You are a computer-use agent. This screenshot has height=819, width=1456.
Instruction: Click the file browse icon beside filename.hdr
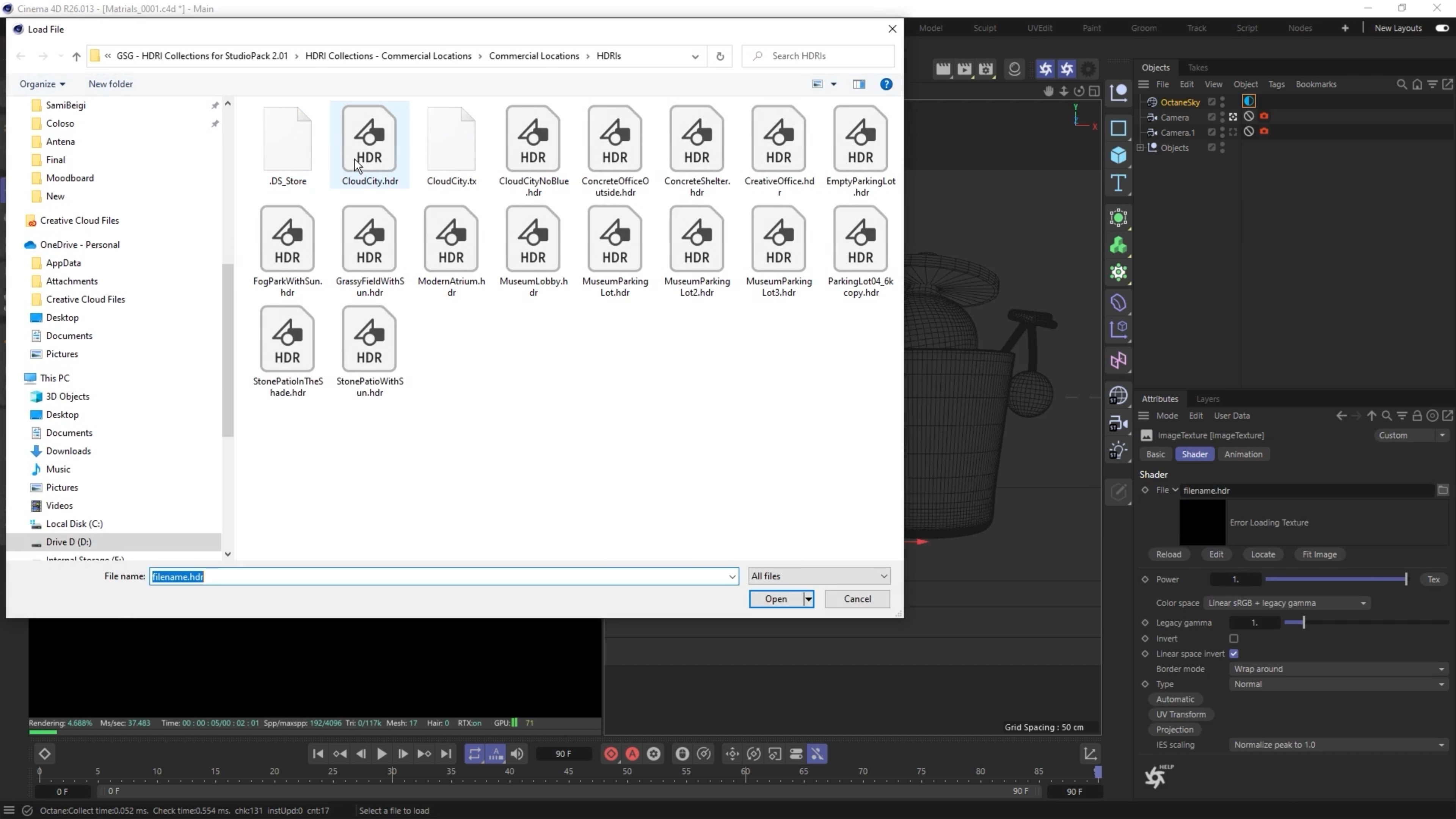coord(1442,490)
